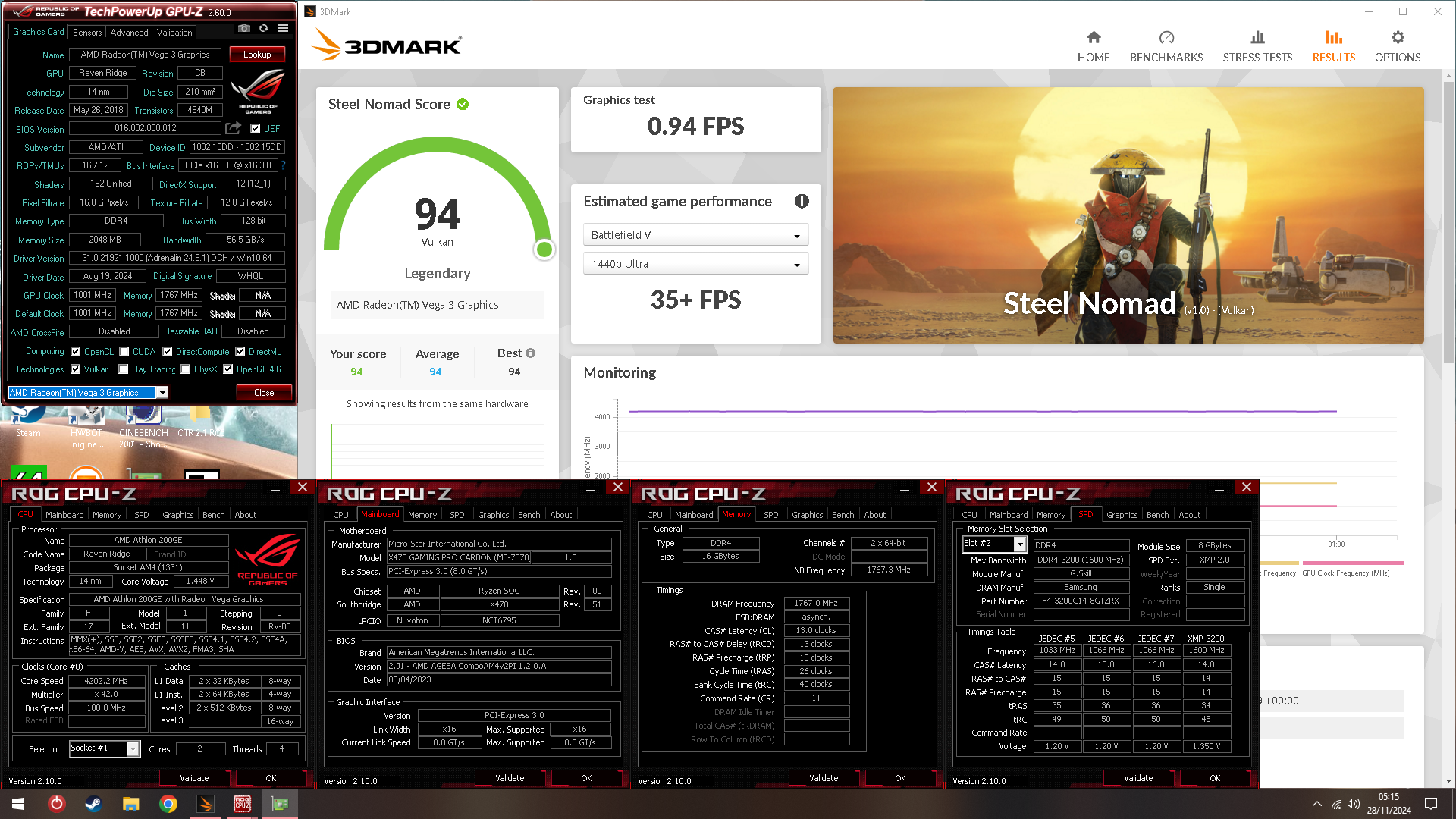Toggle the PhysX checkbox
This screenshot has width=1456, height=819.
point(186,369)
